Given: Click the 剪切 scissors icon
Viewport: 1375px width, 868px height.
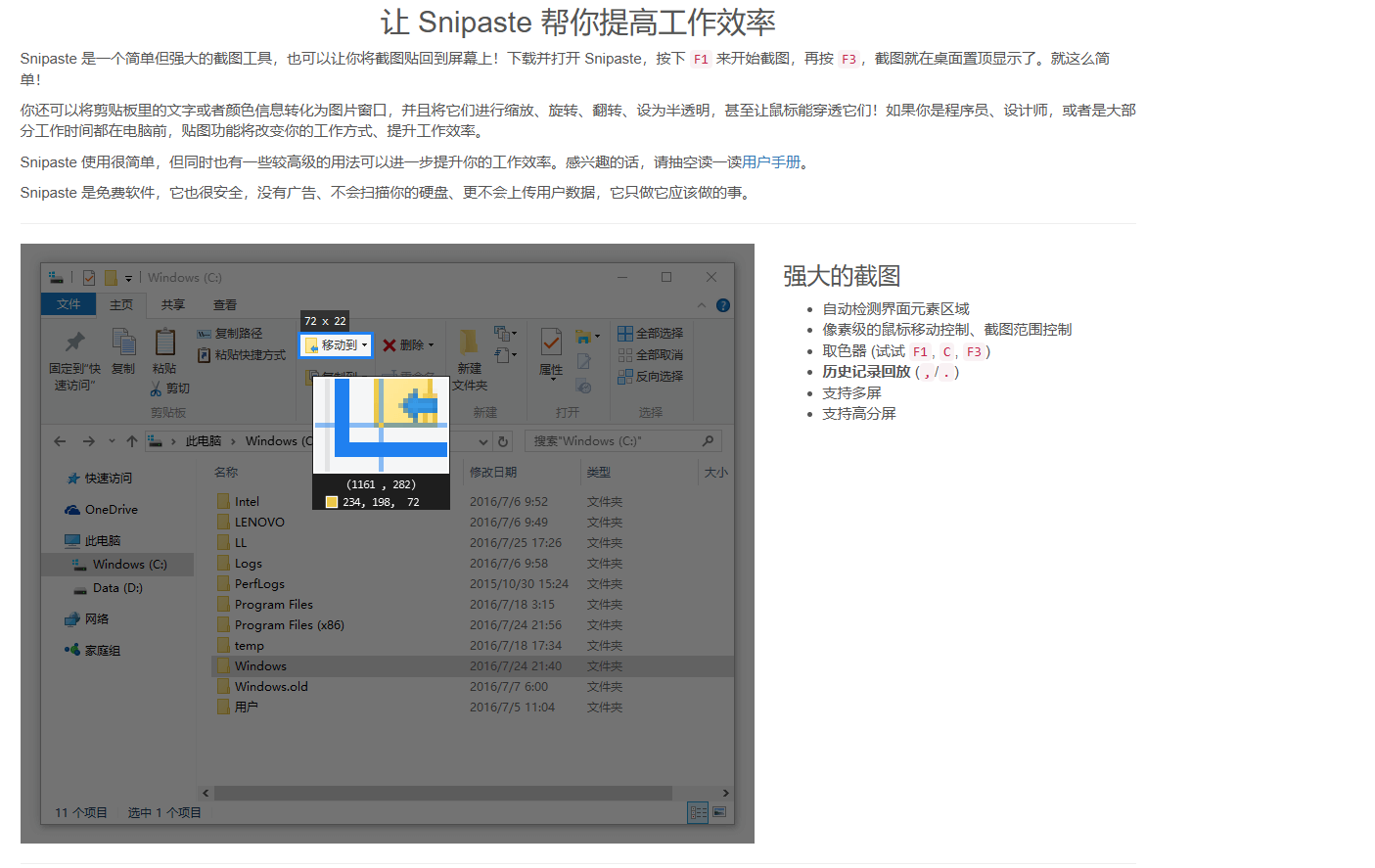Looking at the screenshot, I should (156, 389).
